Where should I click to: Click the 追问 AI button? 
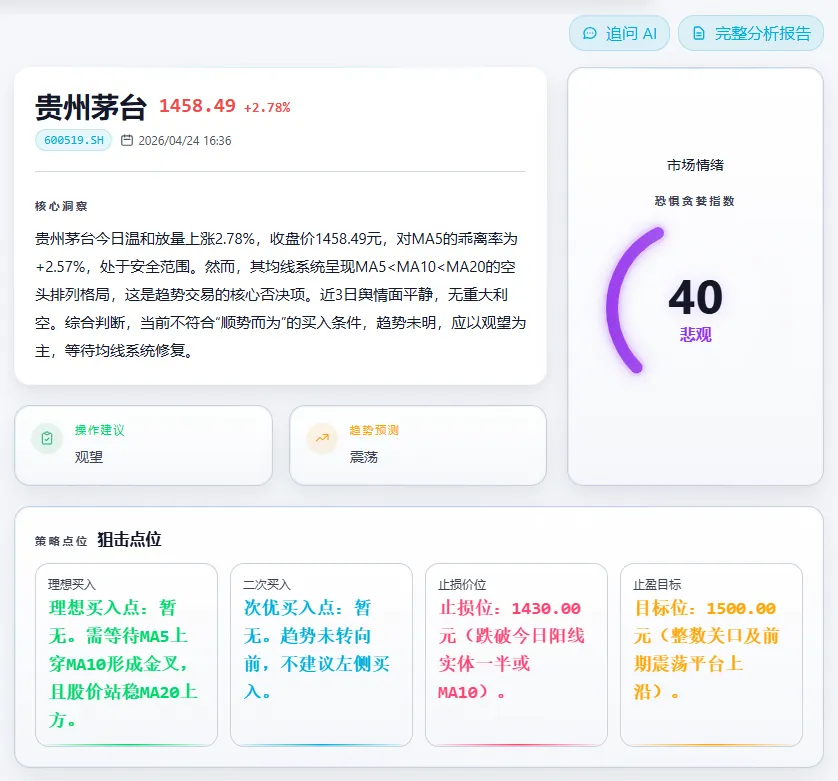(x=619, y=33)
